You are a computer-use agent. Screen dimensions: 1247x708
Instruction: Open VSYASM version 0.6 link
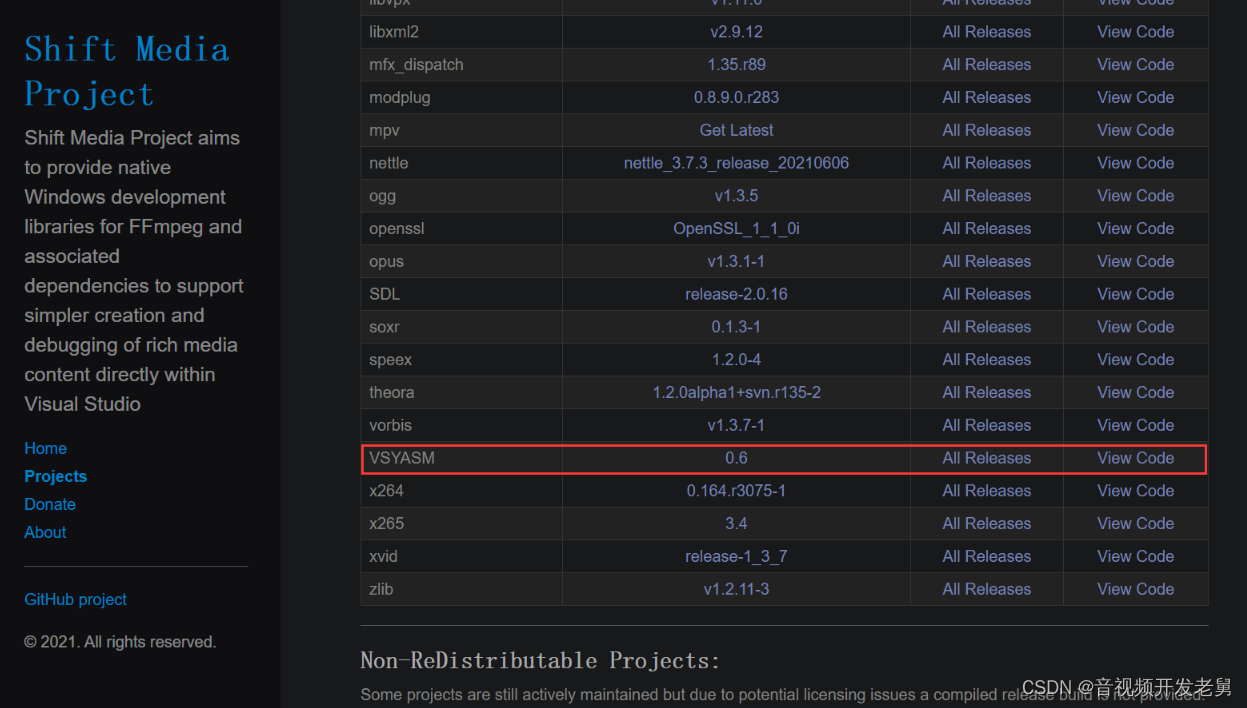tap(737, 458)
